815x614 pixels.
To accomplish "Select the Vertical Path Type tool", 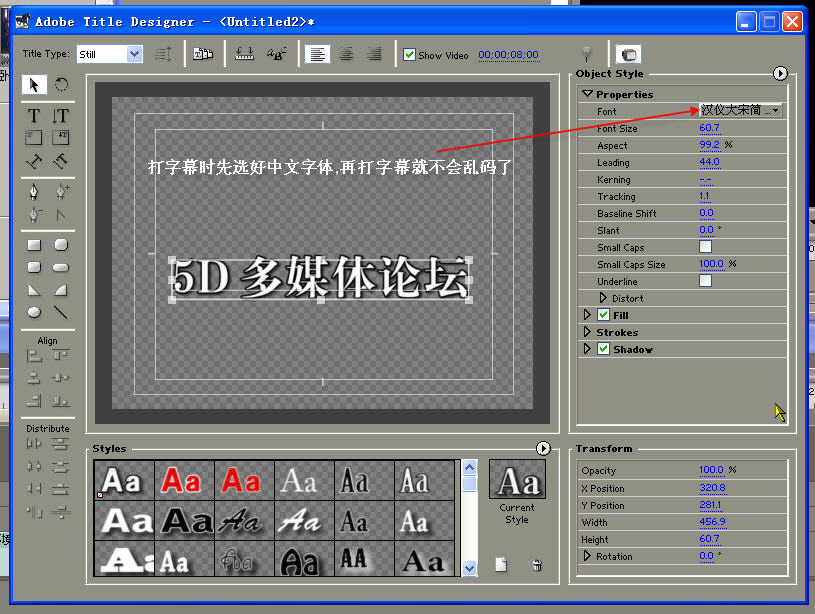I will pyautogui.click(x=60, y=161).
